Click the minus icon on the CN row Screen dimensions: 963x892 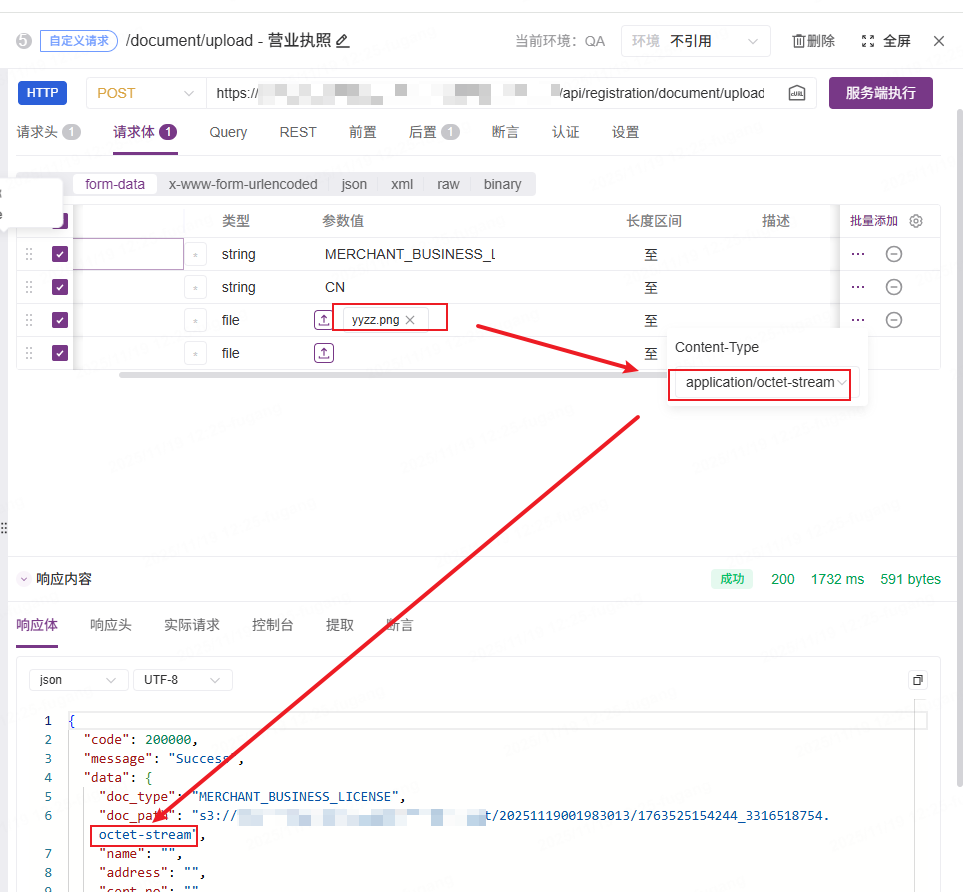pyautogui.click(x=894, y=287)
